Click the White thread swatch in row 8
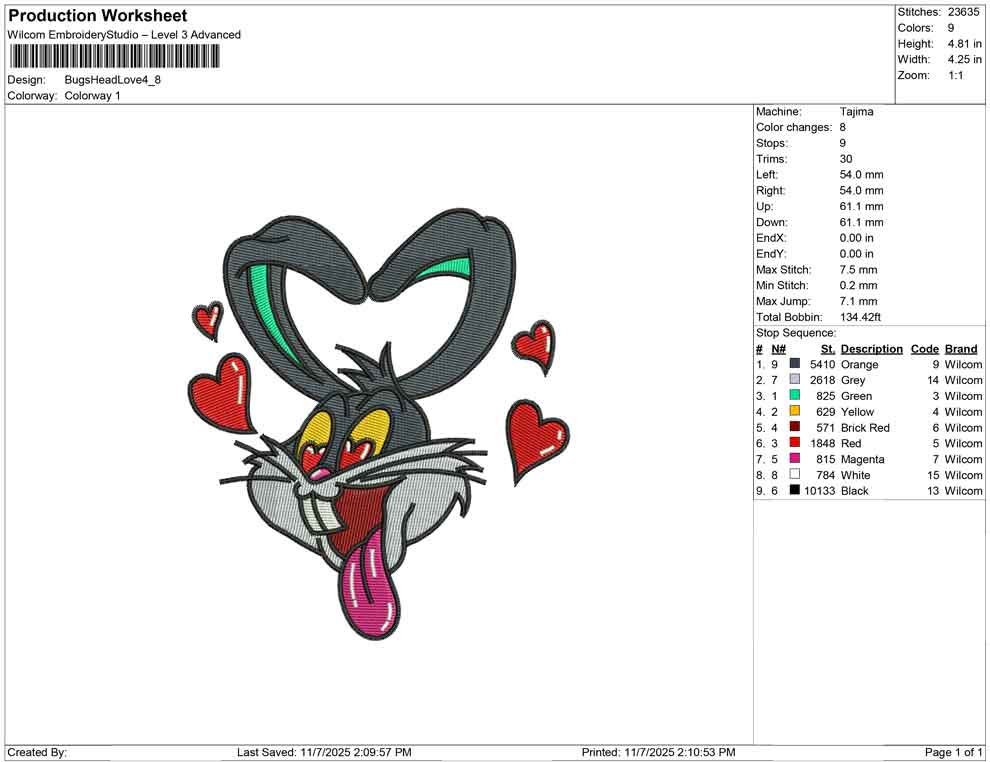This screenshot has height=762, width=990. point(795,475)
